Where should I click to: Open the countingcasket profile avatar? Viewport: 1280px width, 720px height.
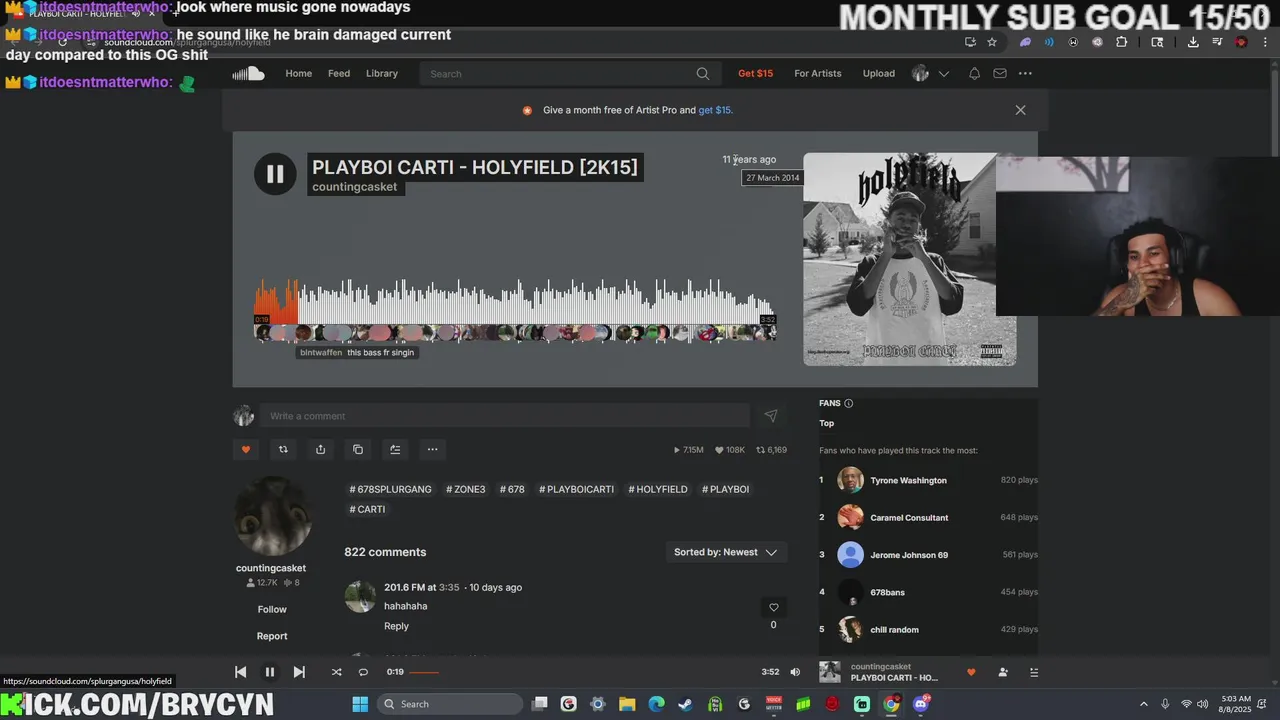coord(272,516)
